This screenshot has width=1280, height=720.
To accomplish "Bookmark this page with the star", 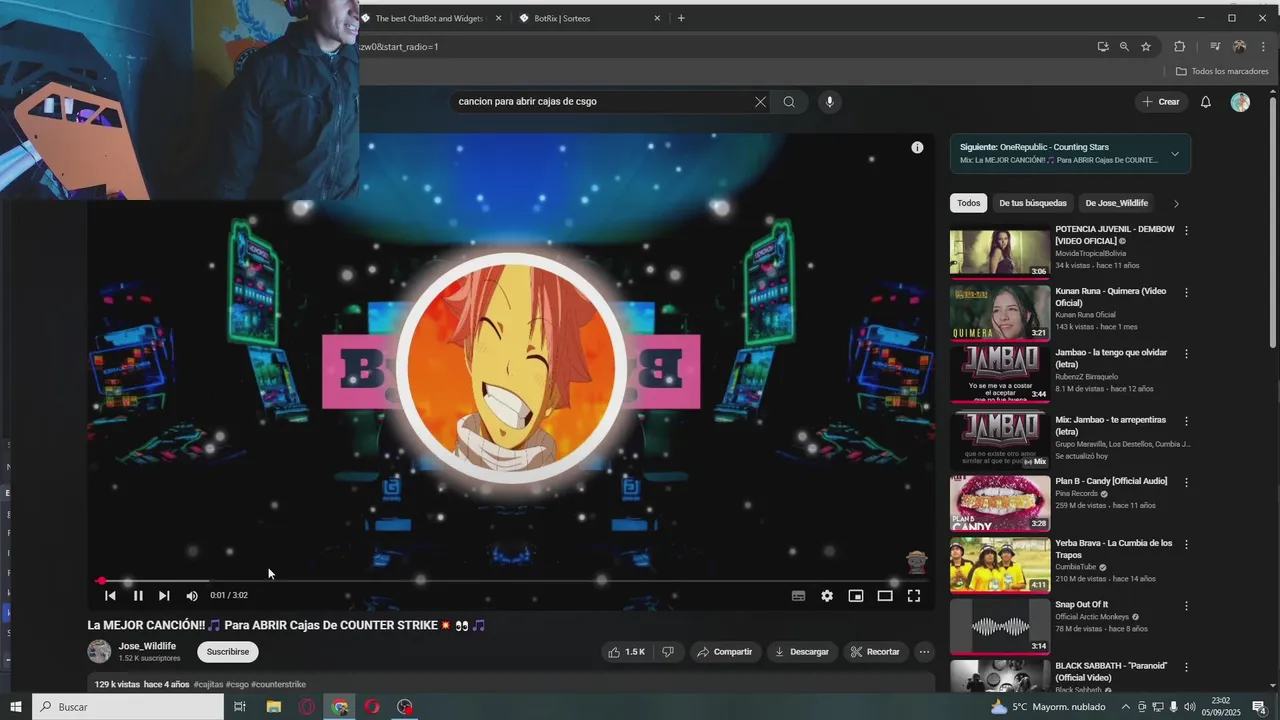I will tap(1146, 47).
